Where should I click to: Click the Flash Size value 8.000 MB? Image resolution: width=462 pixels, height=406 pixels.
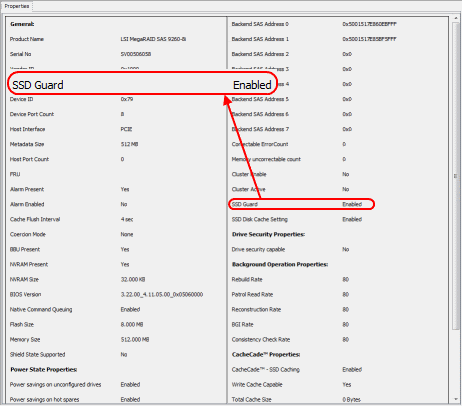132,324
